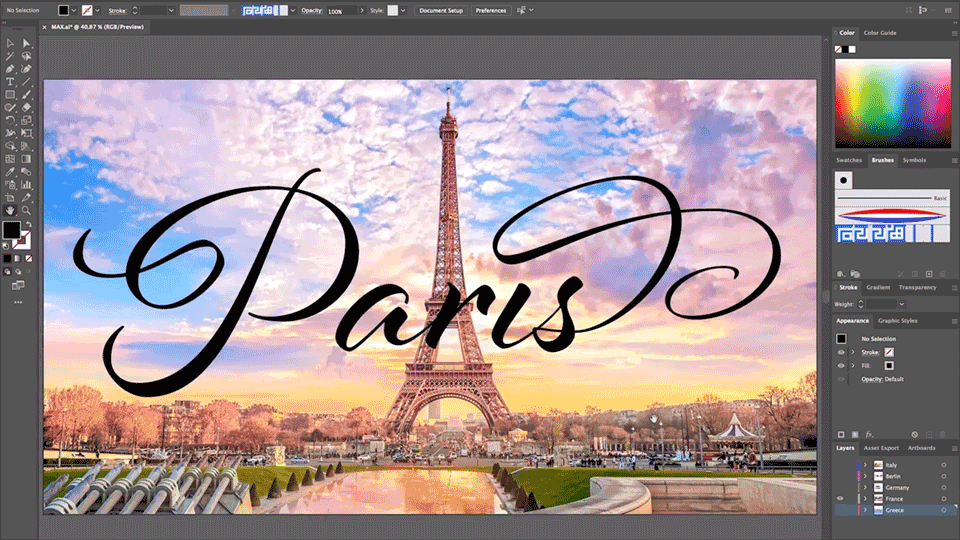Open the Graphic Styles tab
This screenshot has width=960, height=540.
tap(898, 321)
